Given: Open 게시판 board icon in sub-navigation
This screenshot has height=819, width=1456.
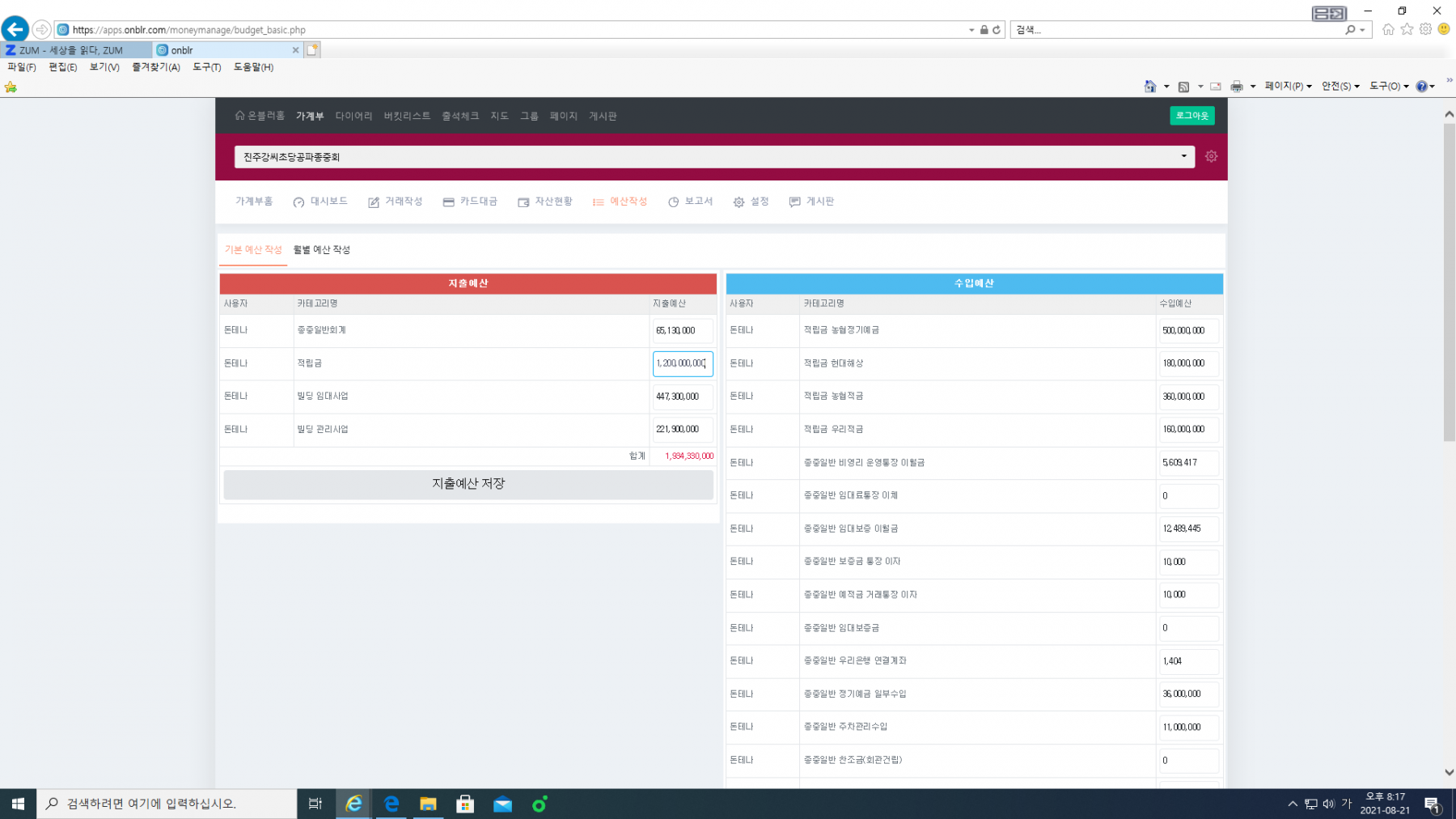Looking at the screenshot, I should [x=795, y=202].
